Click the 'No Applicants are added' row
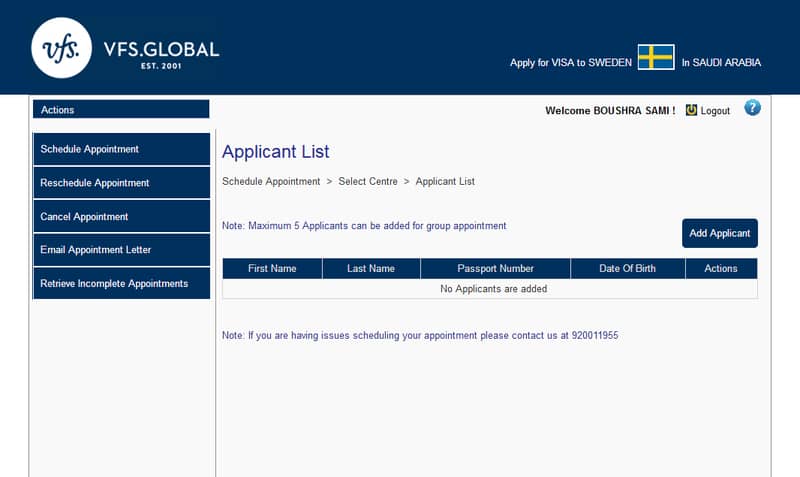The image size is (800, 477). click(490, 289)
